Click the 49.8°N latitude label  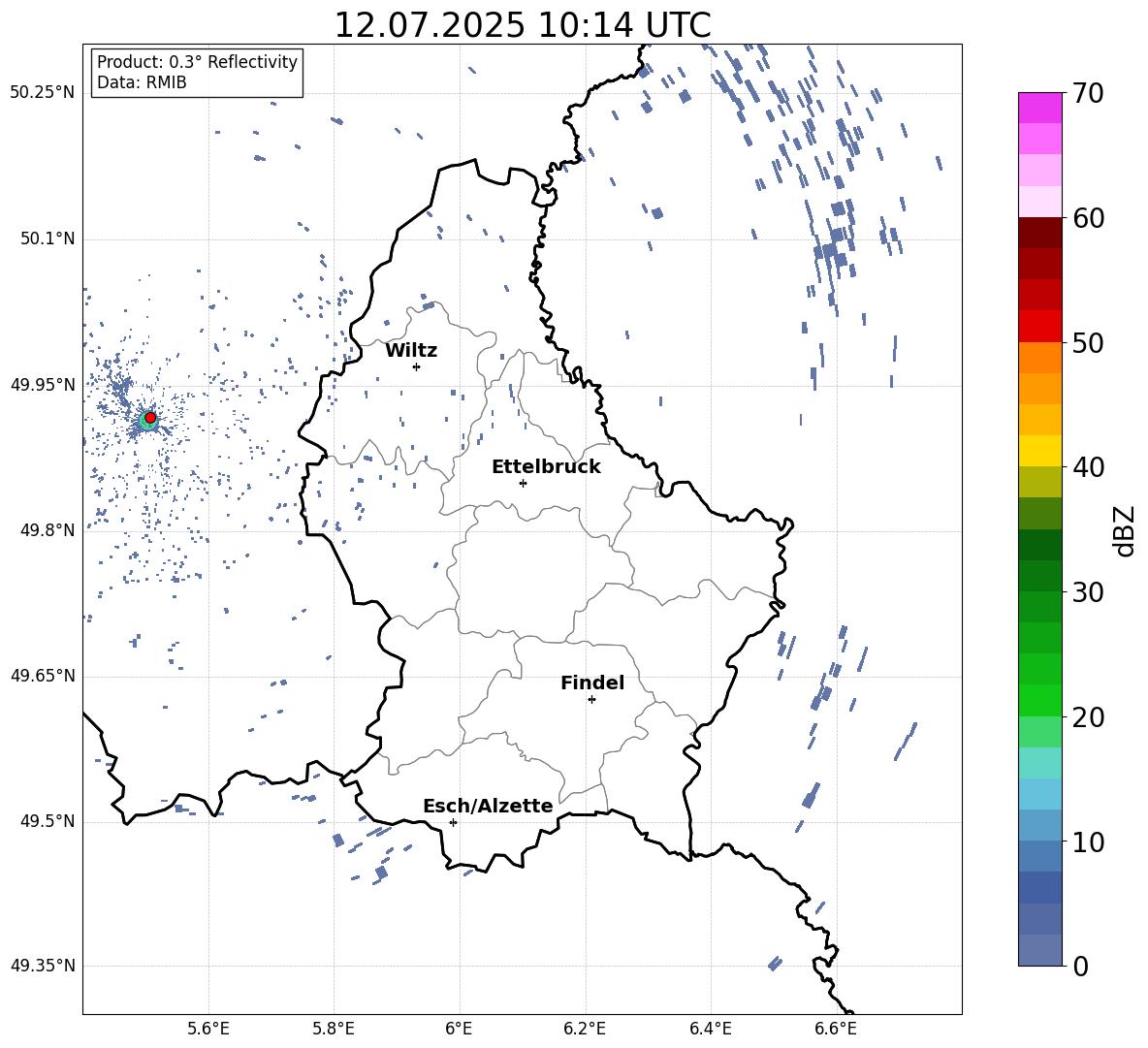click(48, 530)
